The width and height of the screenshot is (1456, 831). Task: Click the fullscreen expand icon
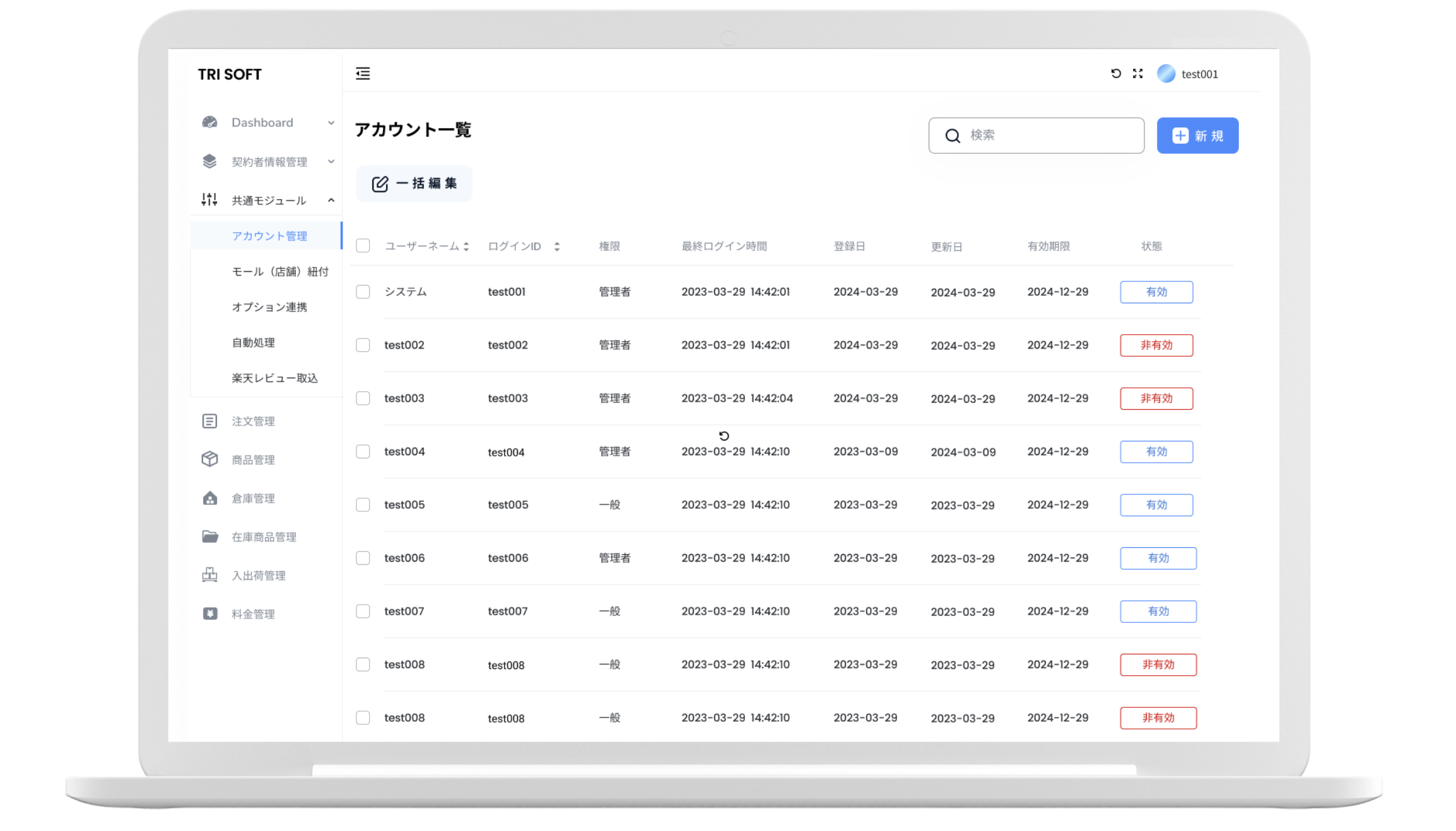click(1137, 74)
